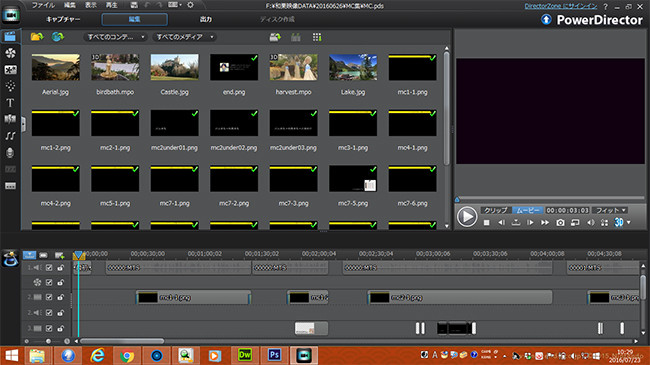Toggle enable checkbox for video track 3
The width and height of the screenshot is (650, 365).
coord(49,328)
